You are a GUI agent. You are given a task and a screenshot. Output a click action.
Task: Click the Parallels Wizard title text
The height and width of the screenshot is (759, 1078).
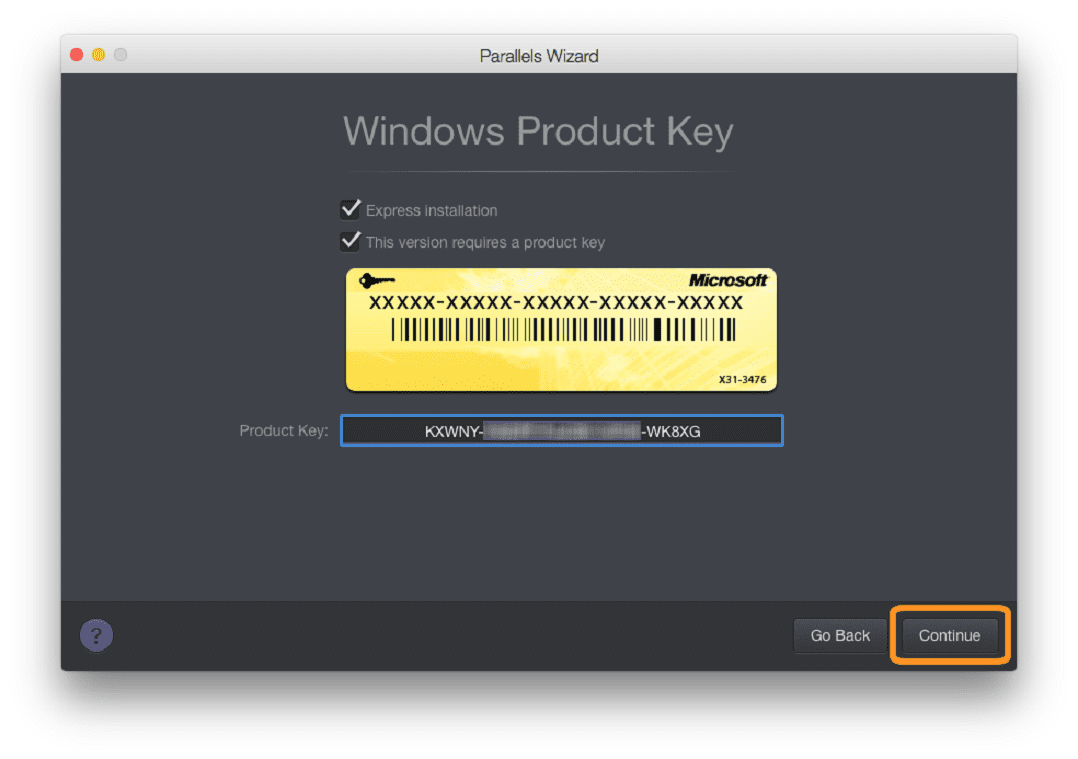539,56
